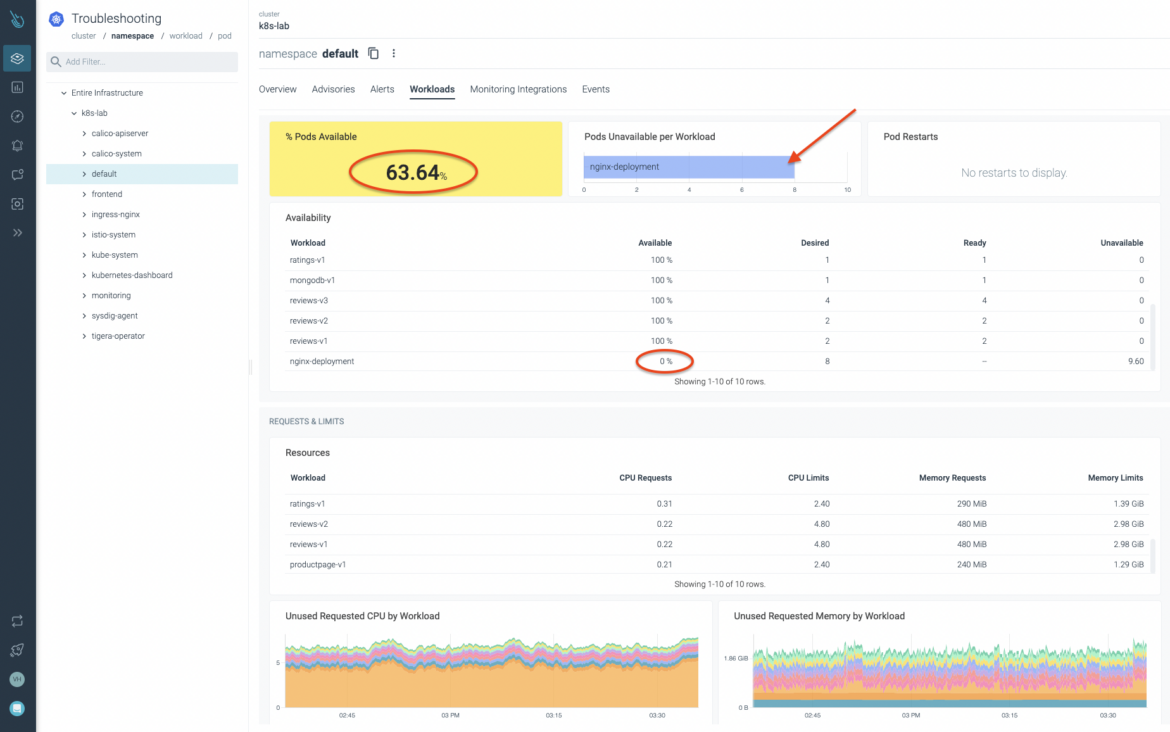The height and width of the screenshot is (732, 1170).
Task: Click the Resources table scrollbar
Action: coord(1153,556)
